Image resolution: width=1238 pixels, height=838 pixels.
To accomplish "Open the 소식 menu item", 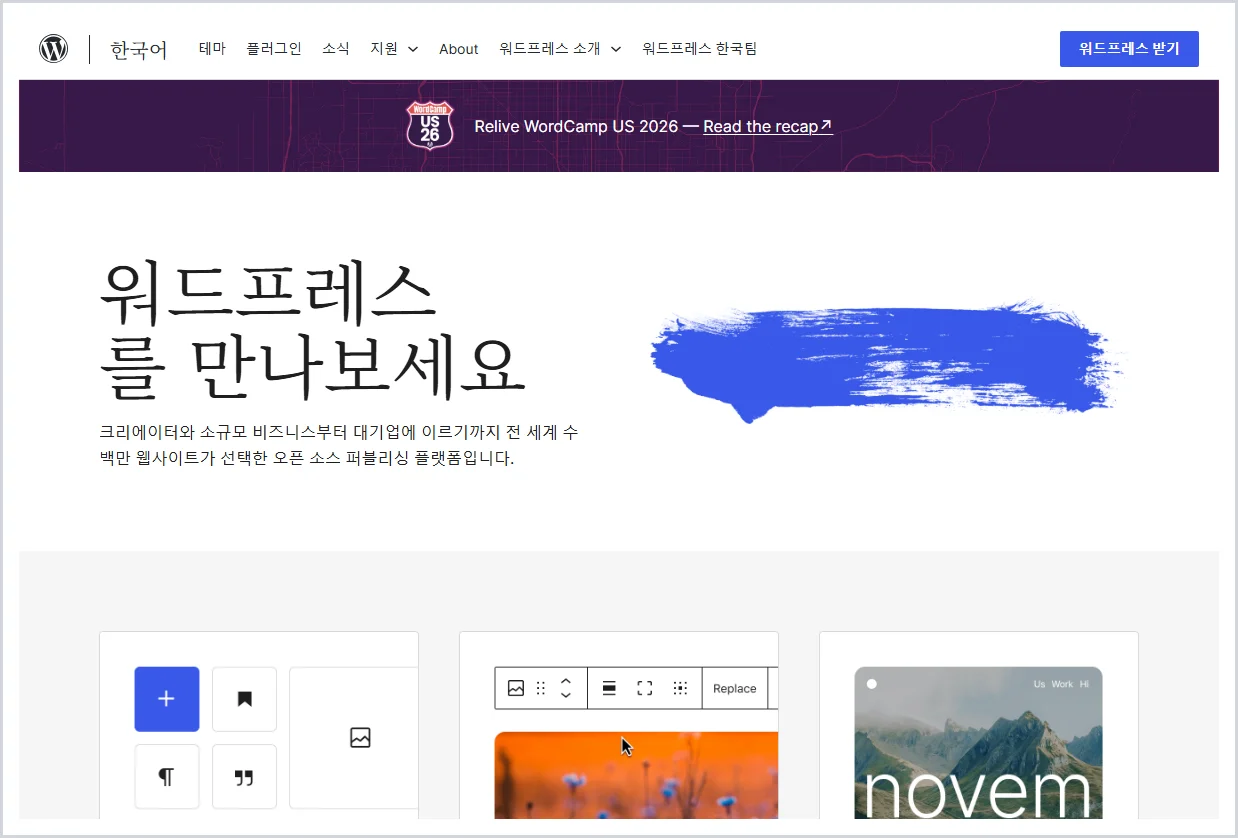I will point(336,48).
